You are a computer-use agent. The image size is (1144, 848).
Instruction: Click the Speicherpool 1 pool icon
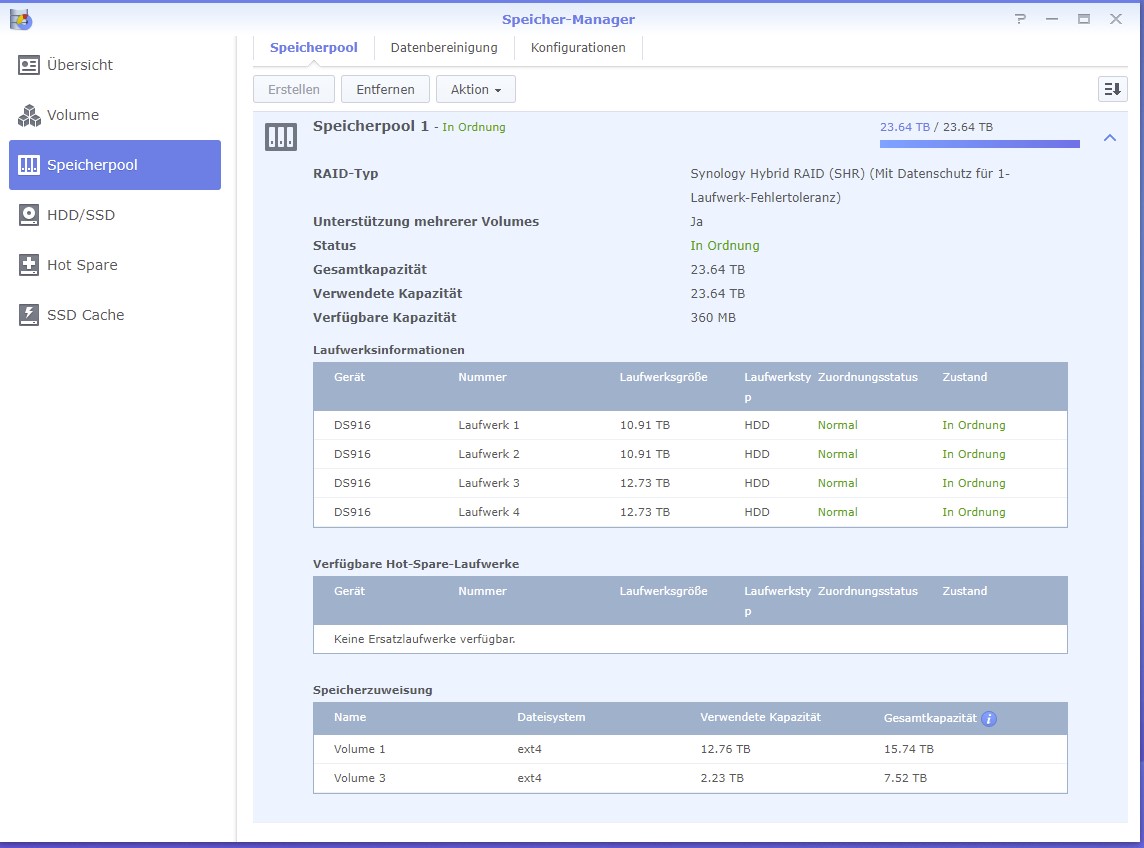coord(281,137)
